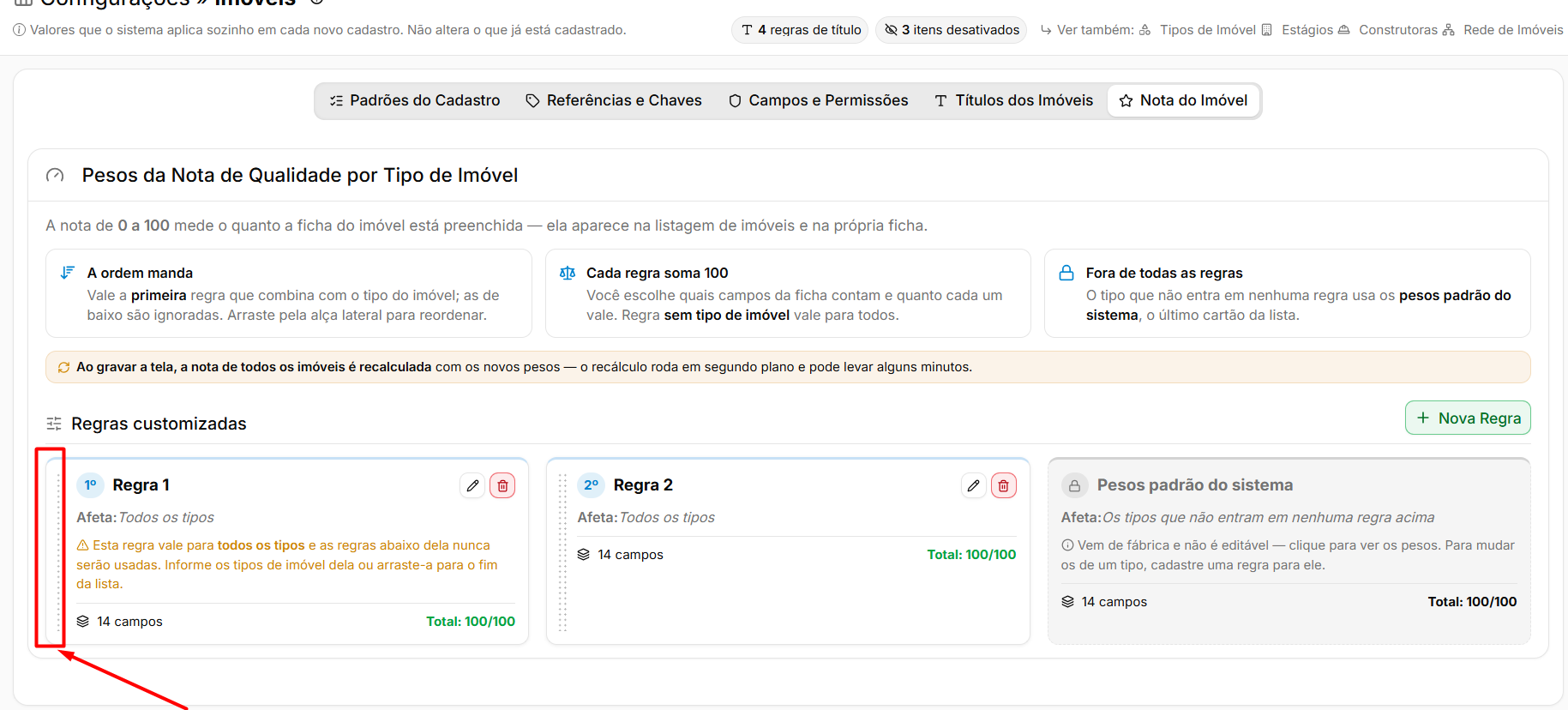This screenshot has height=710, width=1568.
Task: Click the layers icon in Pesos padrão card
Action: (1067, 602)
